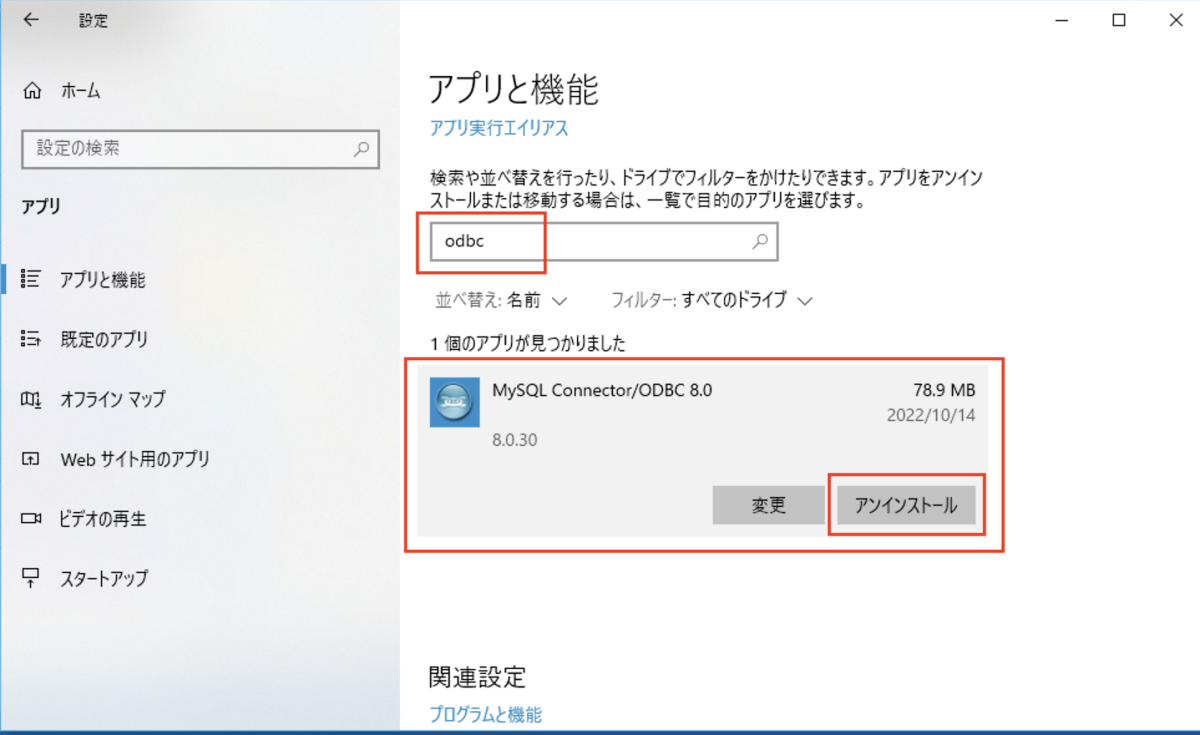The height and width of the screenshot is (735, 1200).
Task: Click the Home house icon
Action: coord(31,91)
